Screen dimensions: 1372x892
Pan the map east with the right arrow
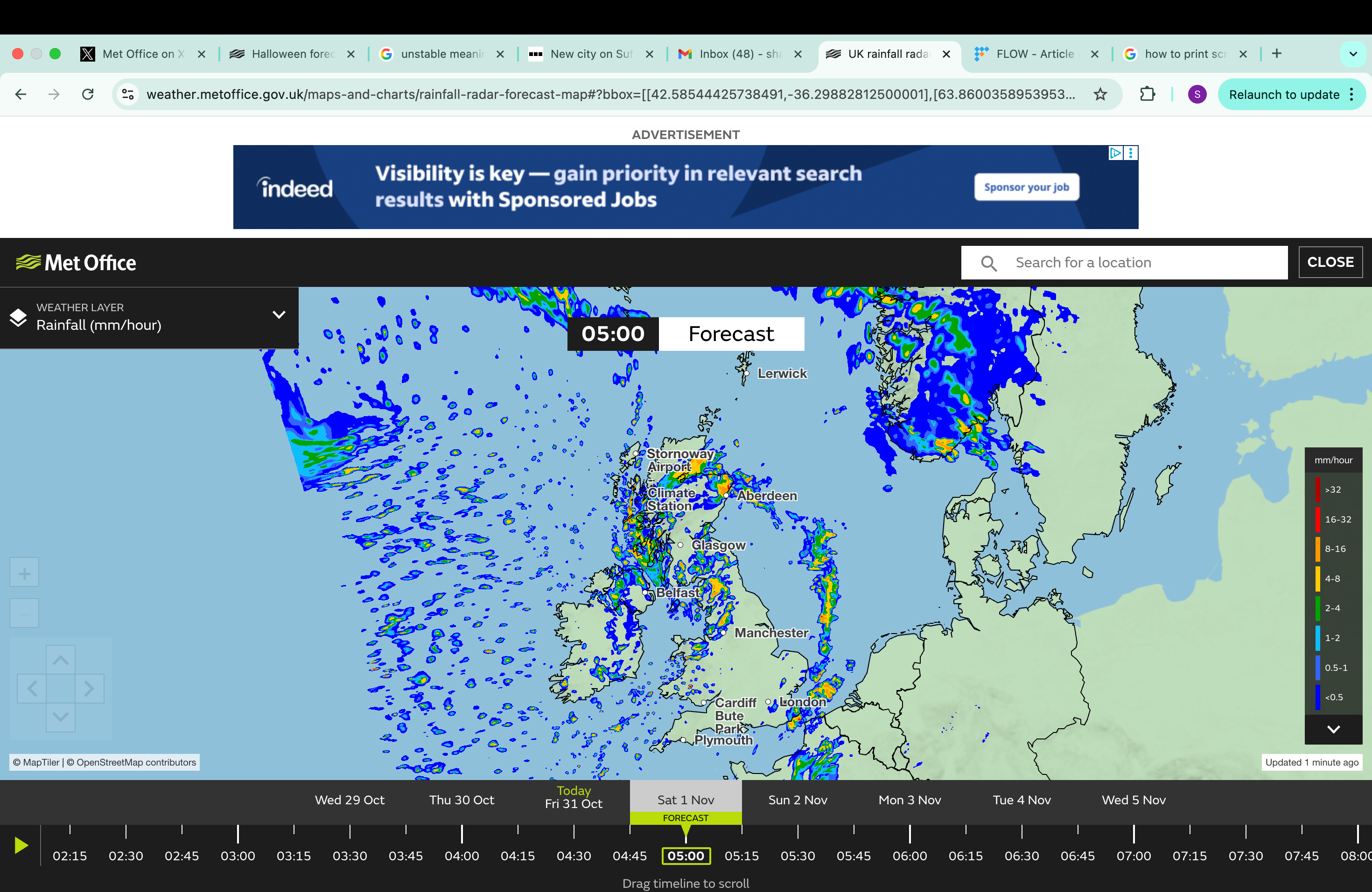click(x=88, y=689)
